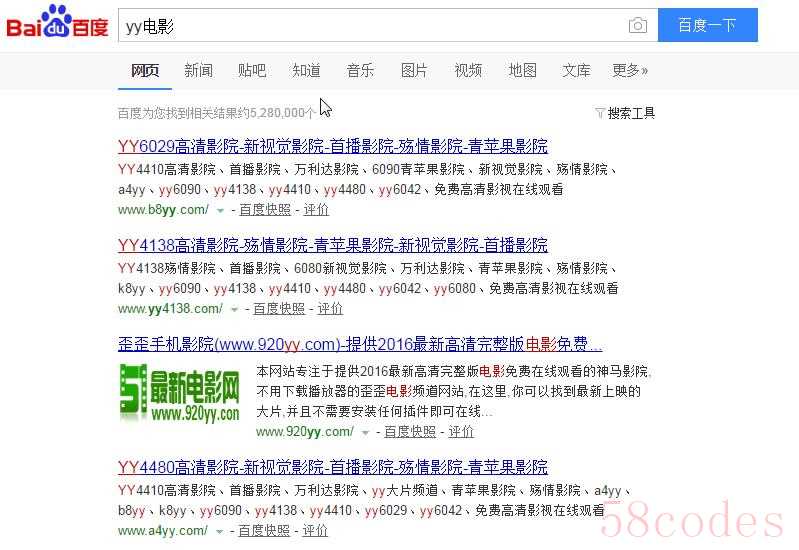The image size is (799, 550).
Task: Open the 地图 tab
Action: [x=522, y=70]
